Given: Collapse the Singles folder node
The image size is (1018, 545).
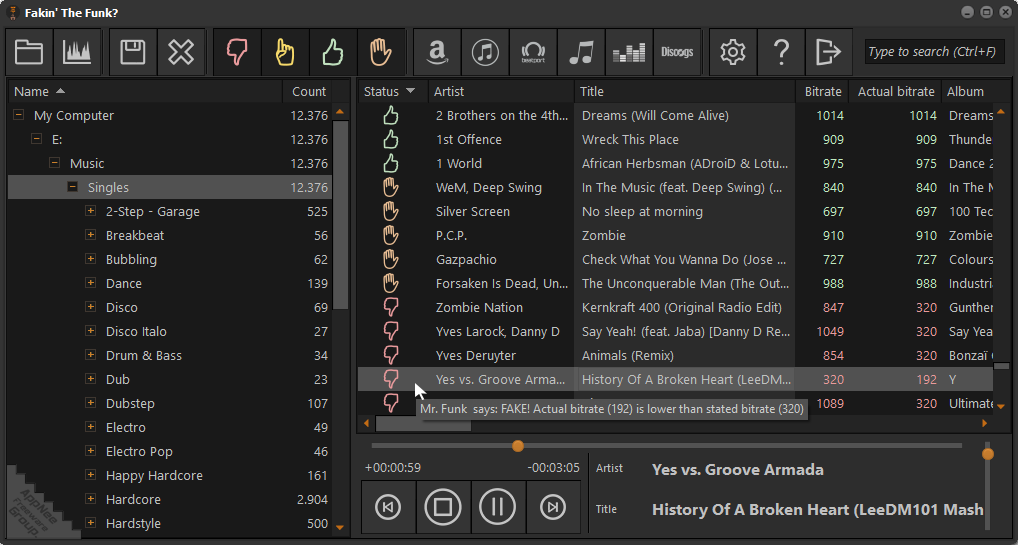Looking at the screenshot, I should click(x=73, y=188).
